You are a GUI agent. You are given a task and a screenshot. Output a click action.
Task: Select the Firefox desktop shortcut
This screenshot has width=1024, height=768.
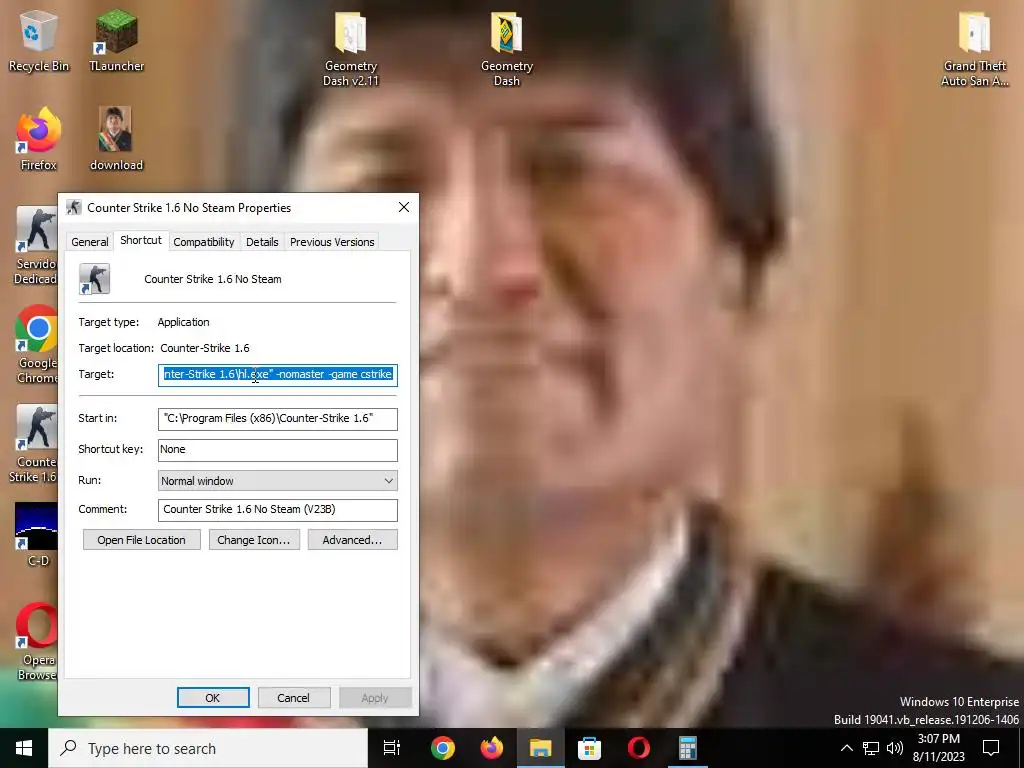39,138
